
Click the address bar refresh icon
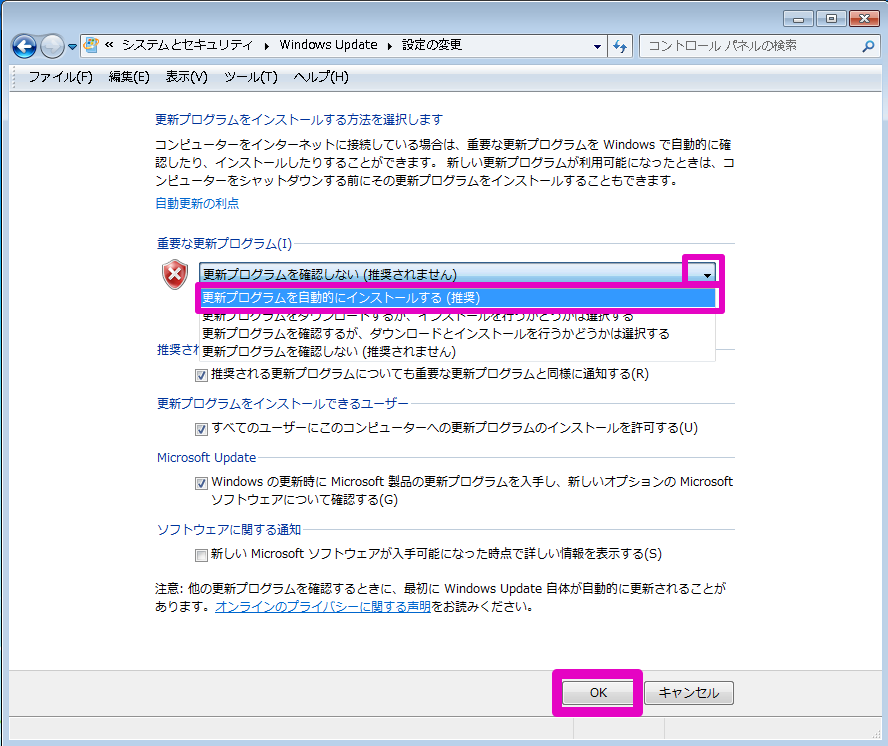pos(620,46)
